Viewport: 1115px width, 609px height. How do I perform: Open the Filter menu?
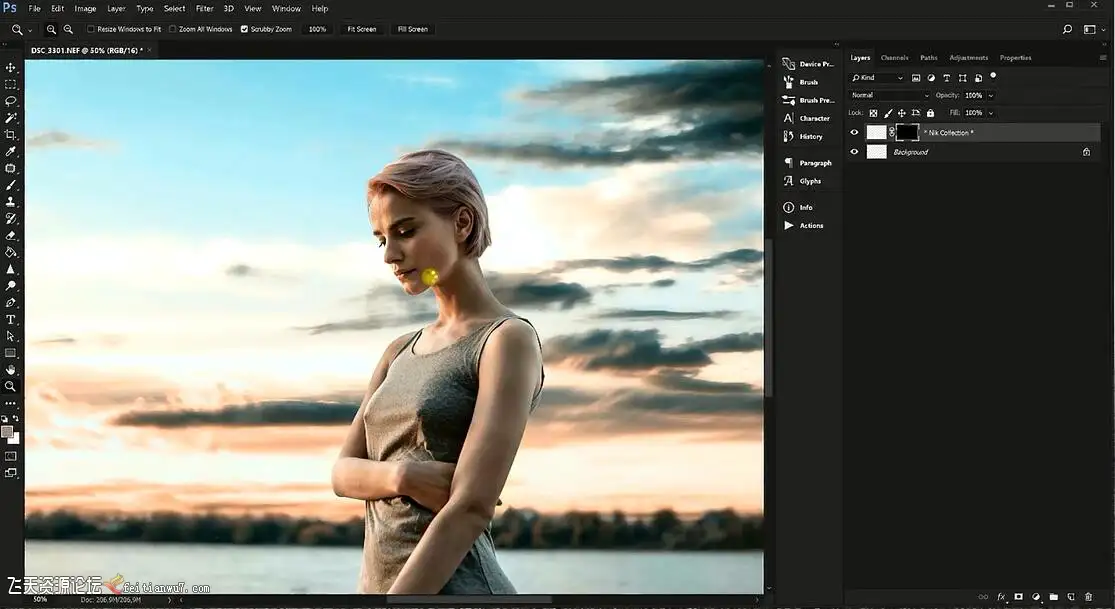(x=204, y=8)
